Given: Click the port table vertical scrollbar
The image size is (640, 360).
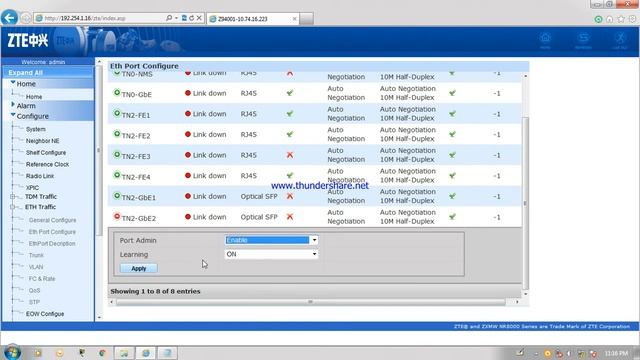Looking at the screenshot, I should coord(526,203).
